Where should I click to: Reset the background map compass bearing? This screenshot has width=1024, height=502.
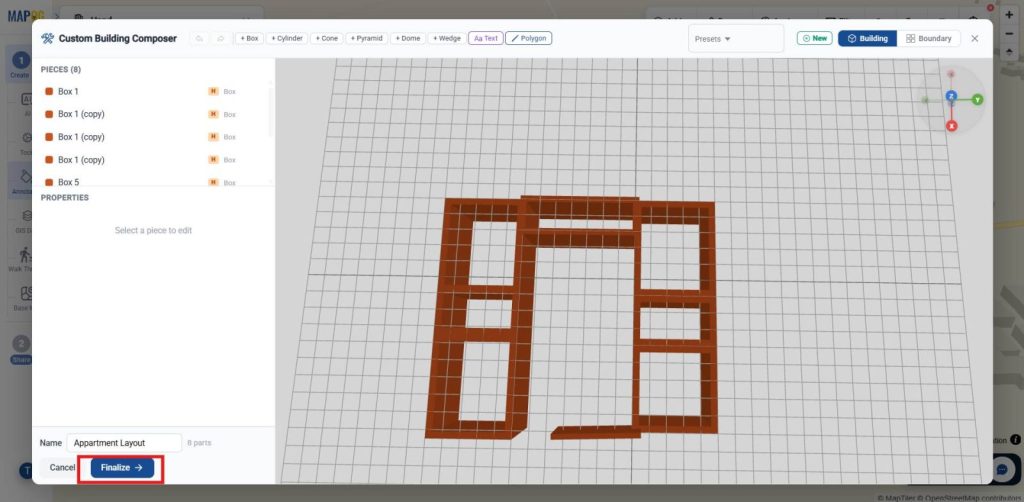coord(1009,53)
